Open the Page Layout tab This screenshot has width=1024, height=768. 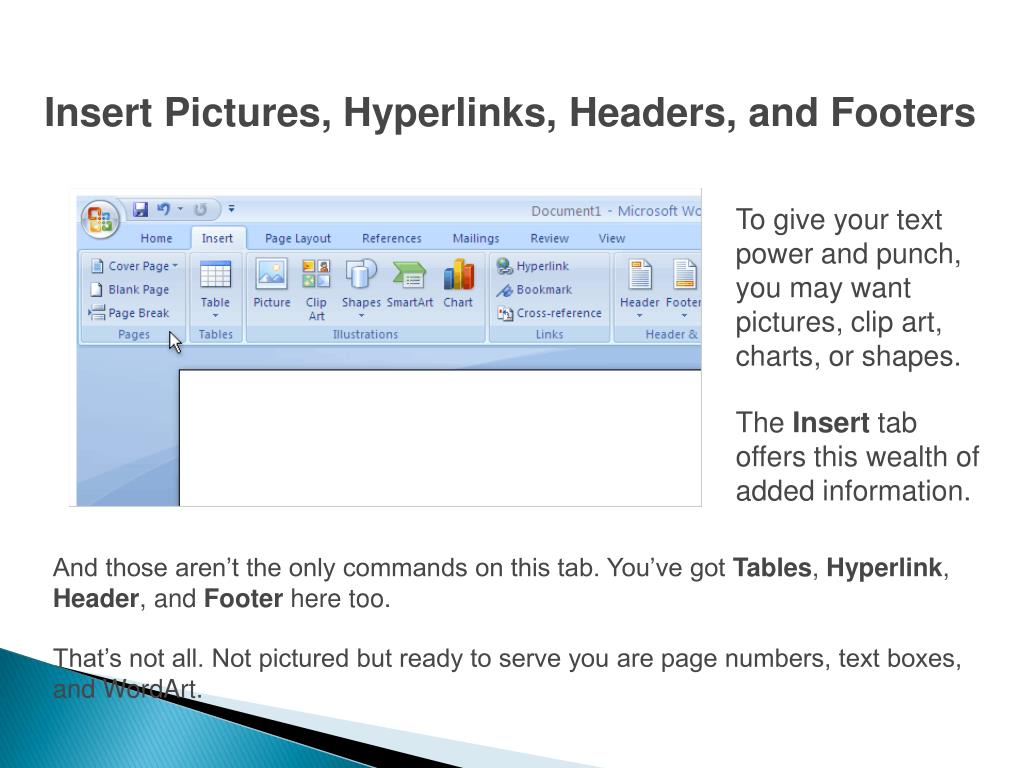(298, 238)
